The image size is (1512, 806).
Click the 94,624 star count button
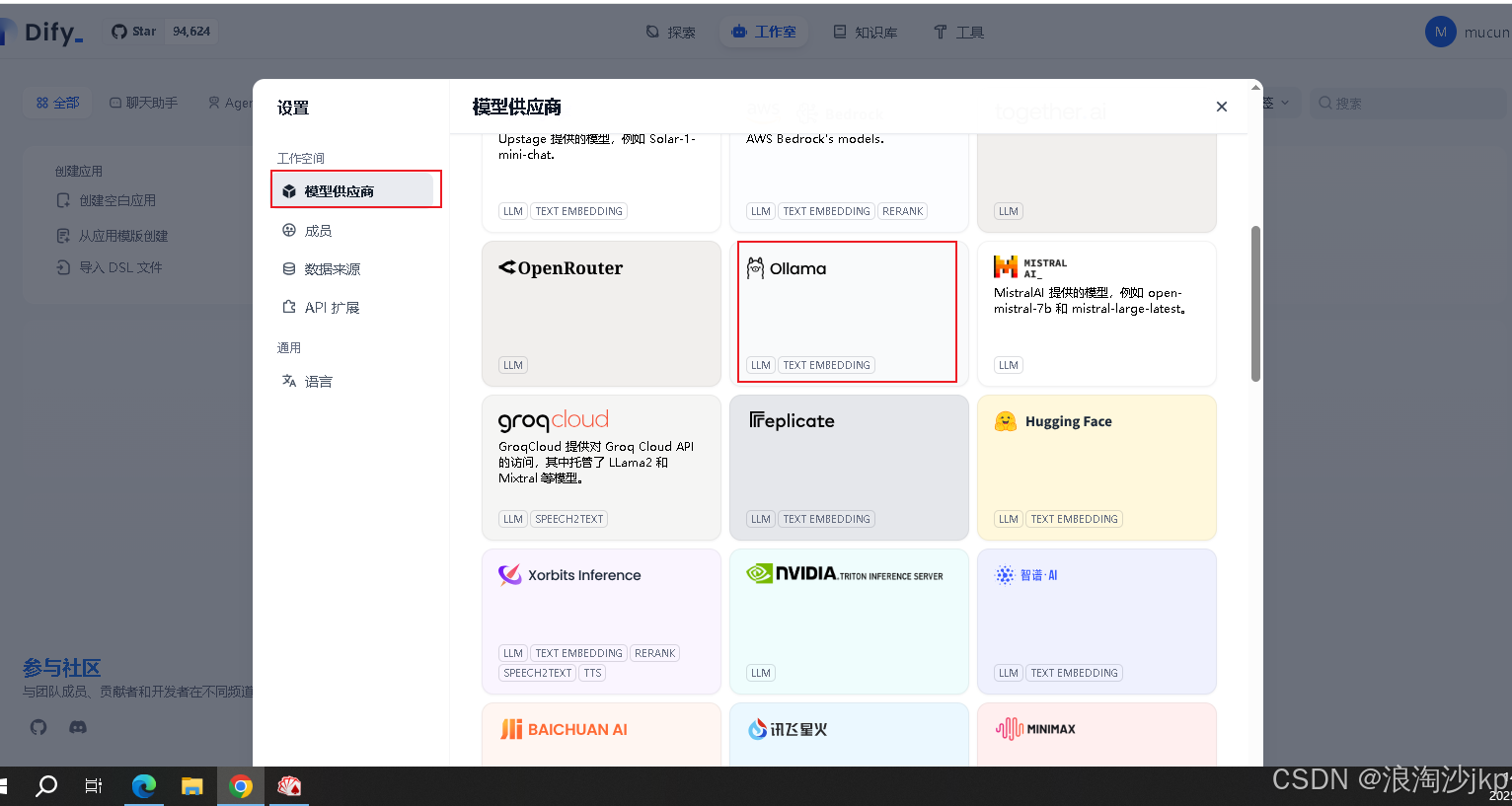pos(191,32)
